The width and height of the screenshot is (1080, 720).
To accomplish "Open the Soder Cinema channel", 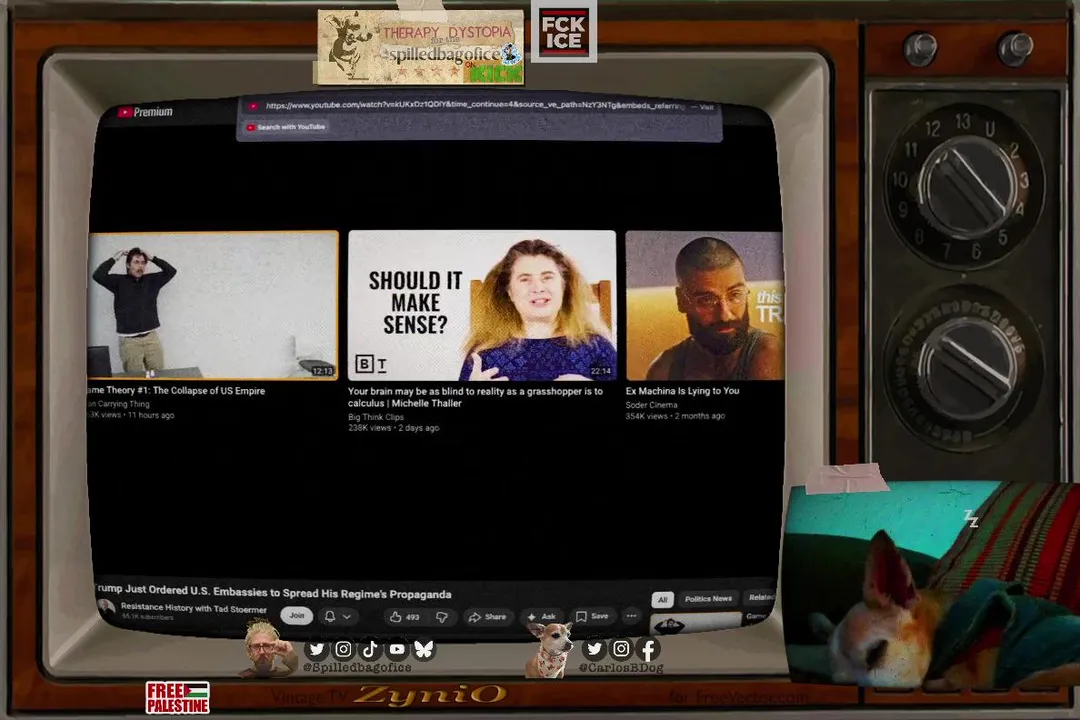I will (x=651, y=405).
